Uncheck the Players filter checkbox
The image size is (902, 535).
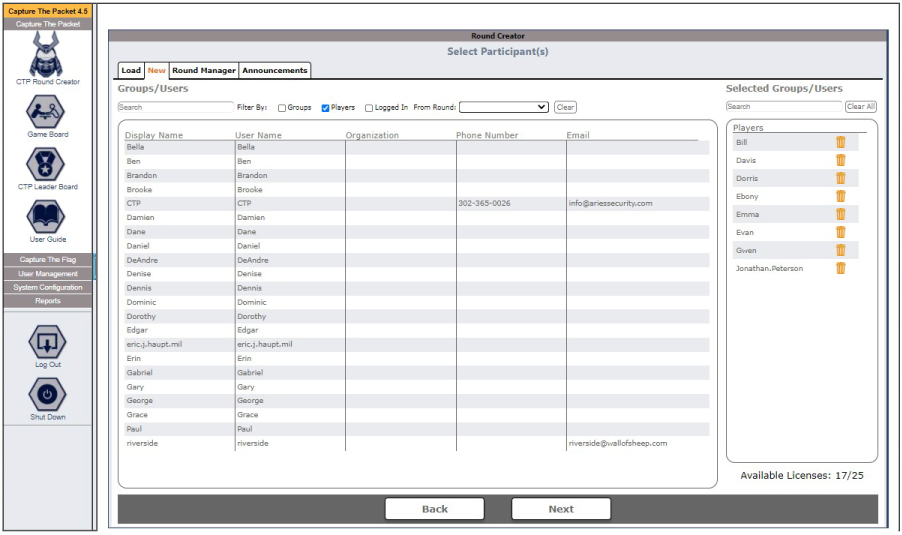325,108
